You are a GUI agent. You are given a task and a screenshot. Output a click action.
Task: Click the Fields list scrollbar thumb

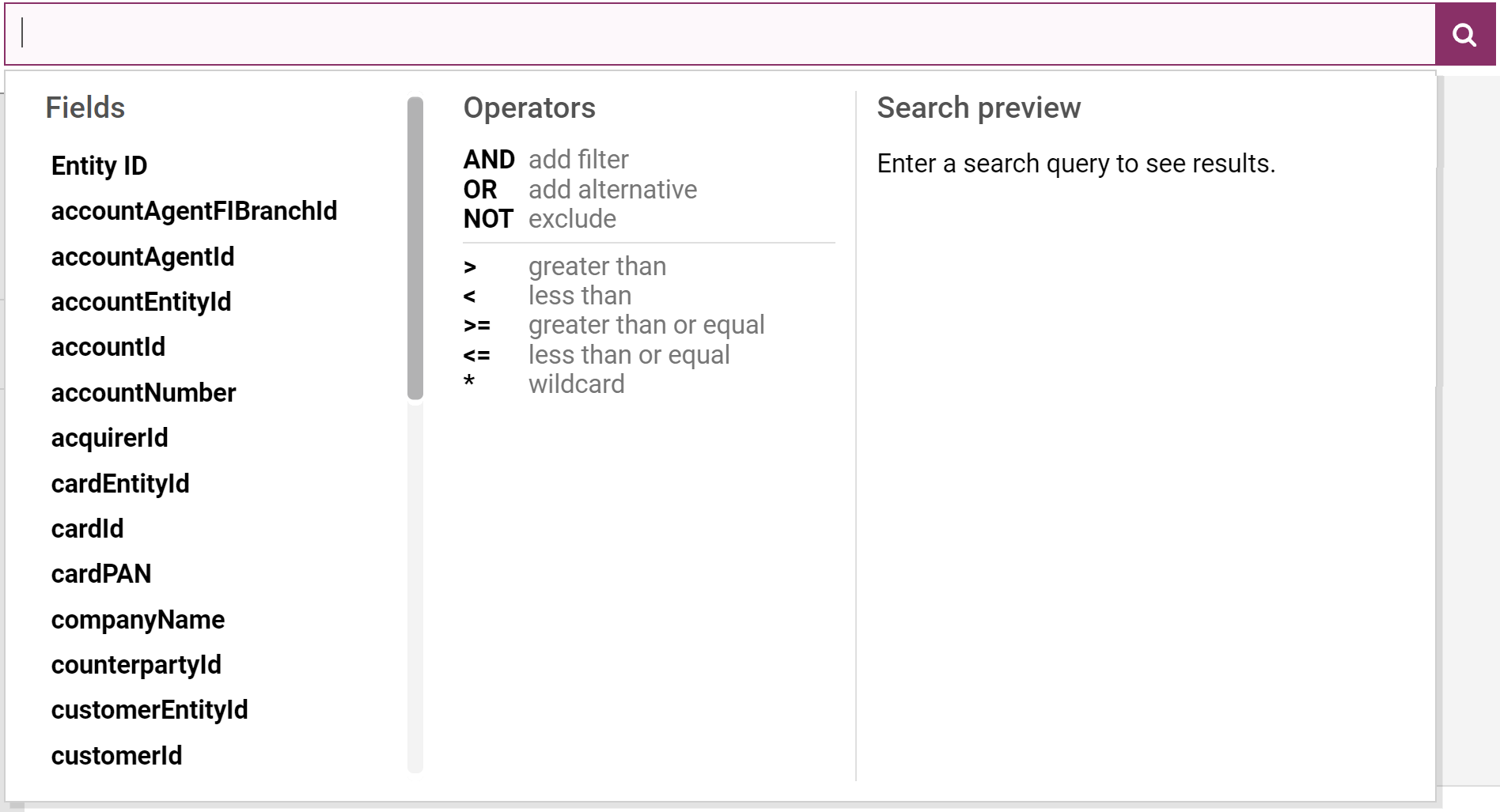(415, 248)
